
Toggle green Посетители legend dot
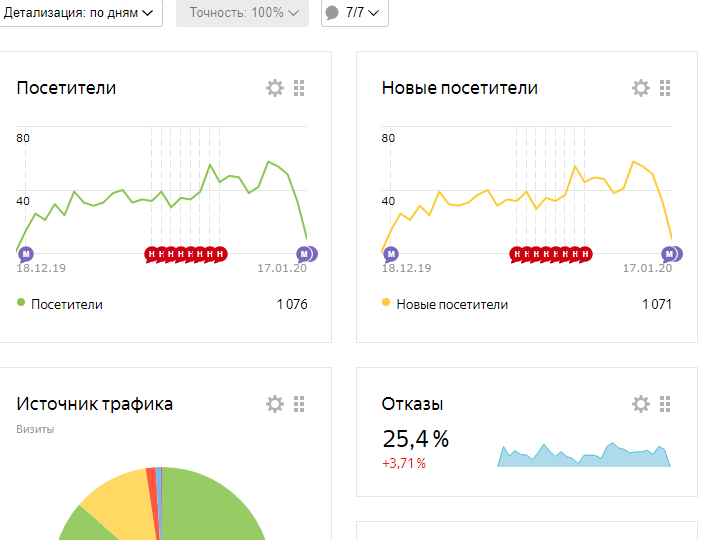click(21, 302)
